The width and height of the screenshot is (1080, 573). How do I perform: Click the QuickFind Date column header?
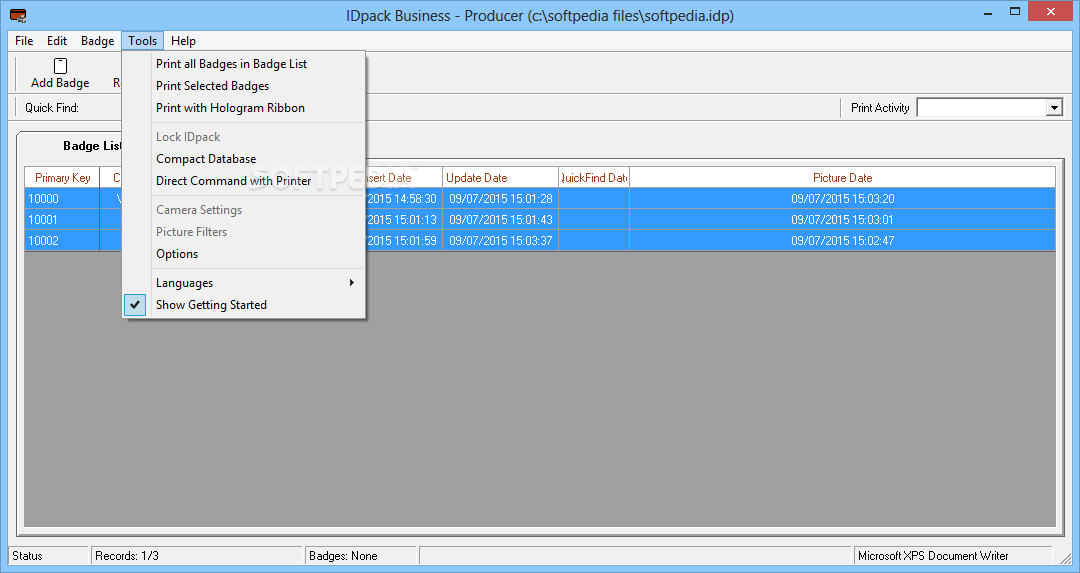pos(594,178)
